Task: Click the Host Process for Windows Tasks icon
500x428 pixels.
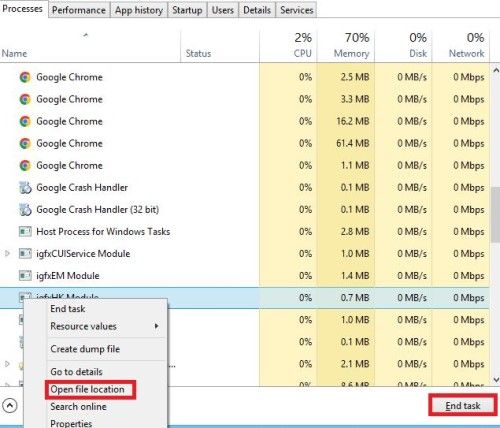Action: tap(25, 231)
